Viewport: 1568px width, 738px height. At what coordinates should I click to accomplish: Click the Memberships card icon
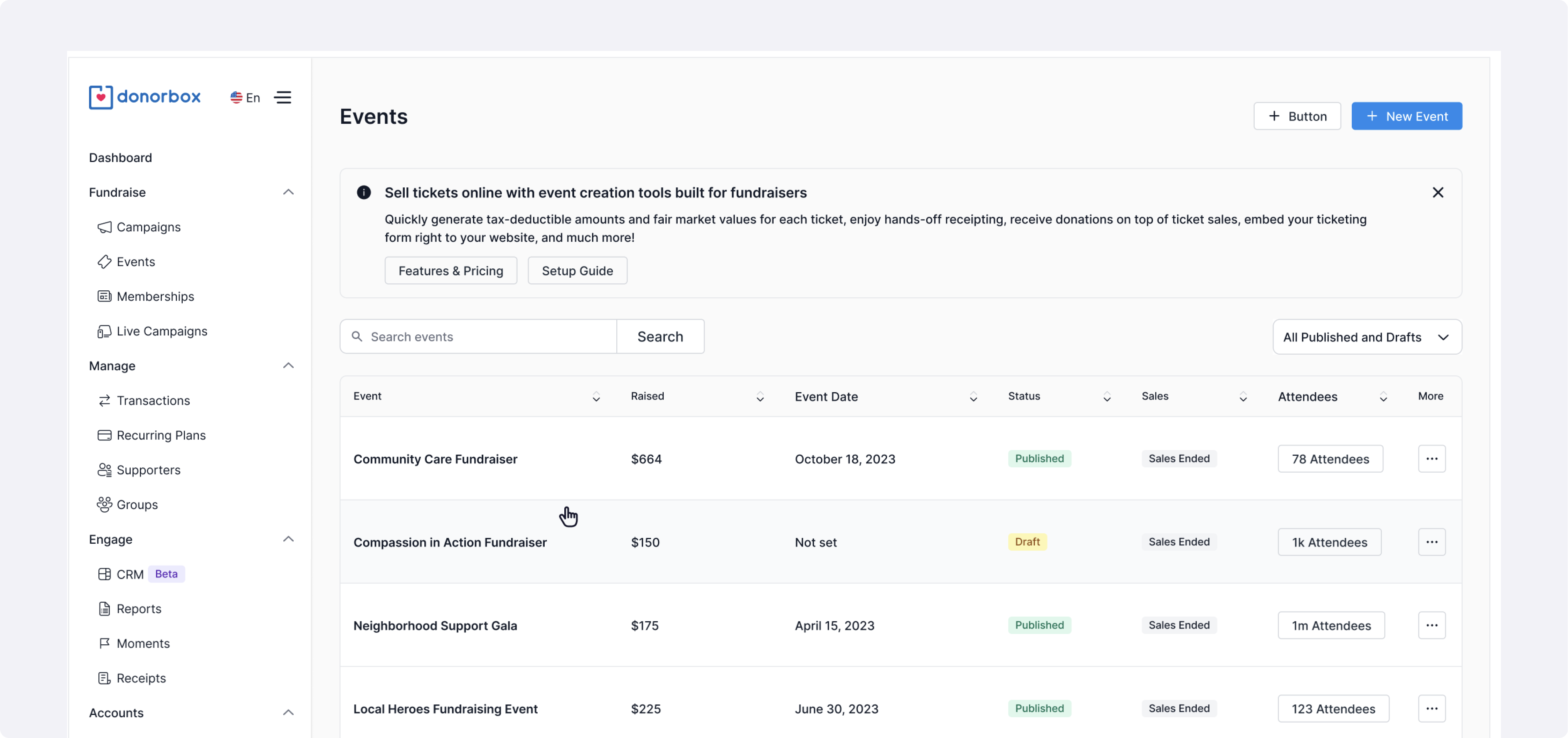pos(104,297)
